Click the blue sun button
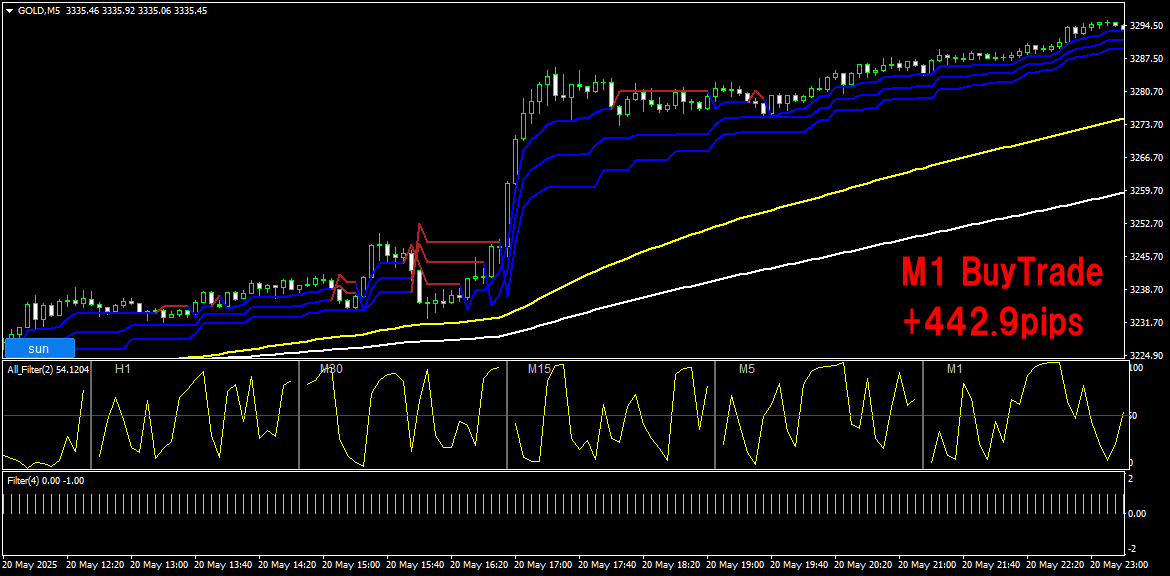This screenshot has height=576, width=1170. click(39, 348)
